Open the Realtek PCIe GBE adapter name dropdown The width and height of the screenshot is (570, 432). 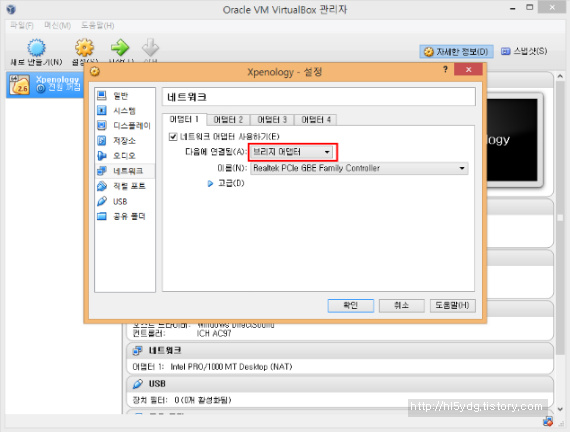tap(359, 168)
